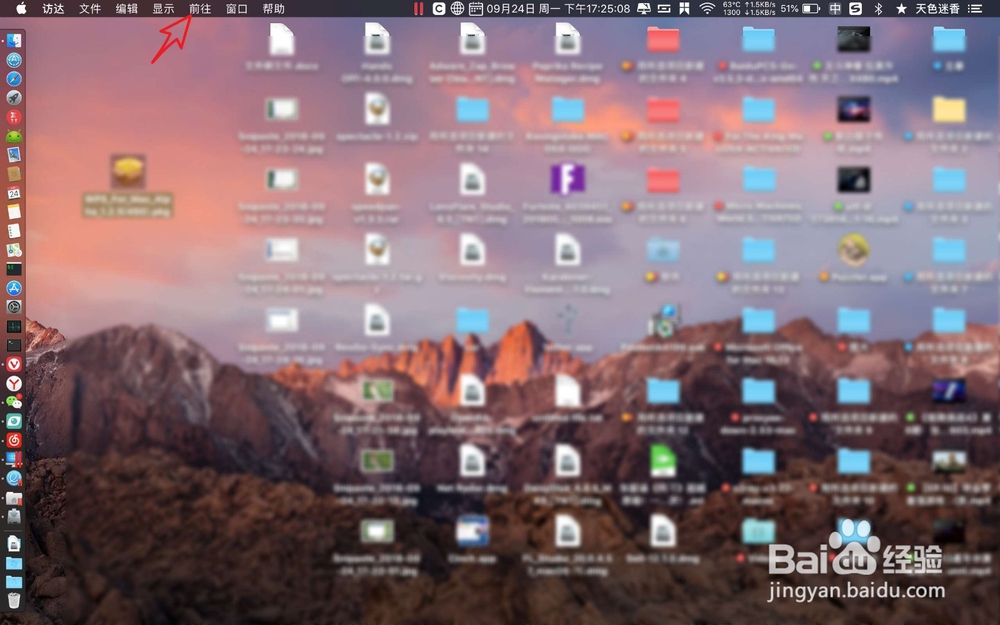The width and height of the screenshot is (1000, 625).
Task: Open the Bluetooth status menu
Action: click(x=878, y=8)
